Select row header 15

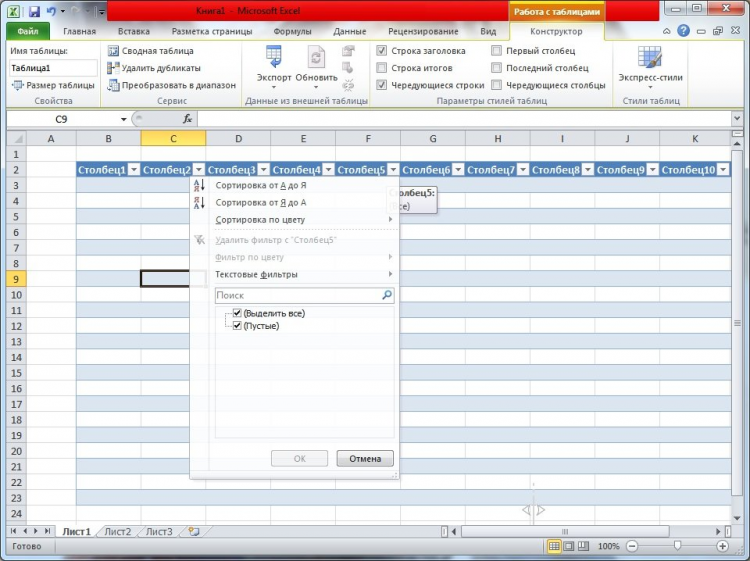(x=16, y=373)
